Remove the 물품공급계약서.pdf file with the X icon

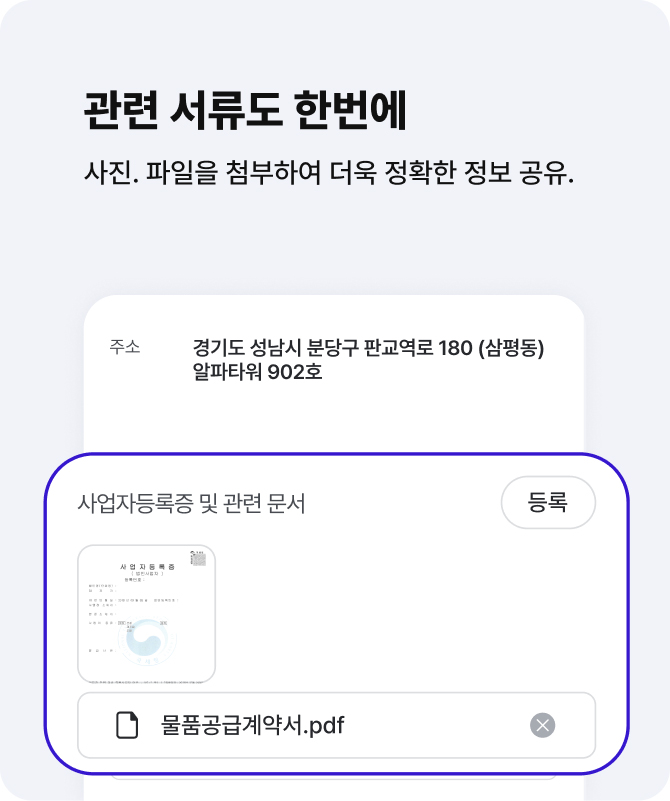[x=542, y=725]
